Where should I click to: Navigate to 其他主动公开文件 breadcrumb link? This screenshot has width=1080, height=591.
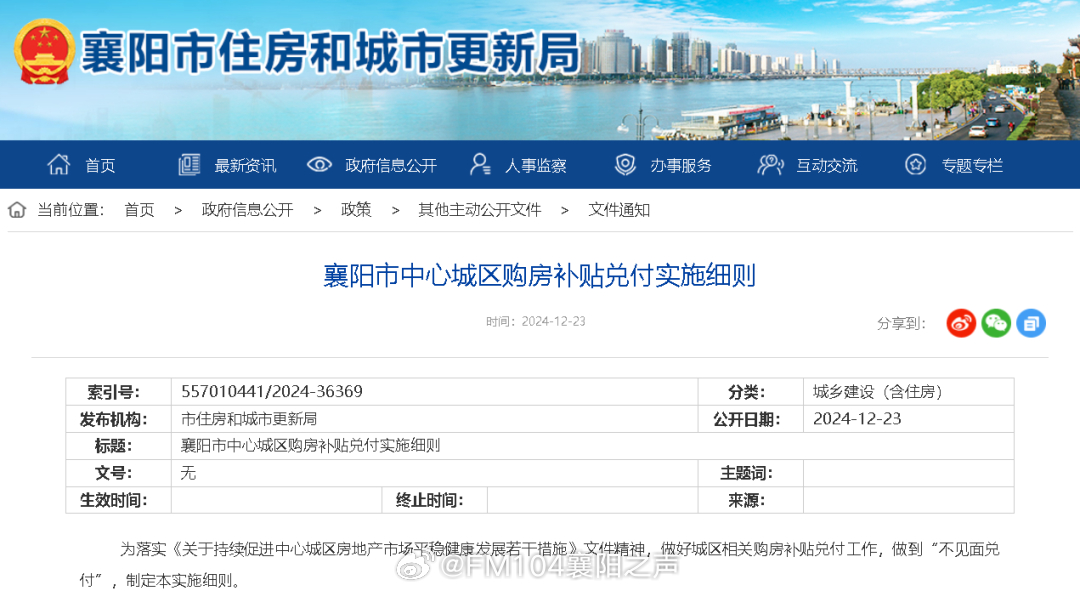479,210
